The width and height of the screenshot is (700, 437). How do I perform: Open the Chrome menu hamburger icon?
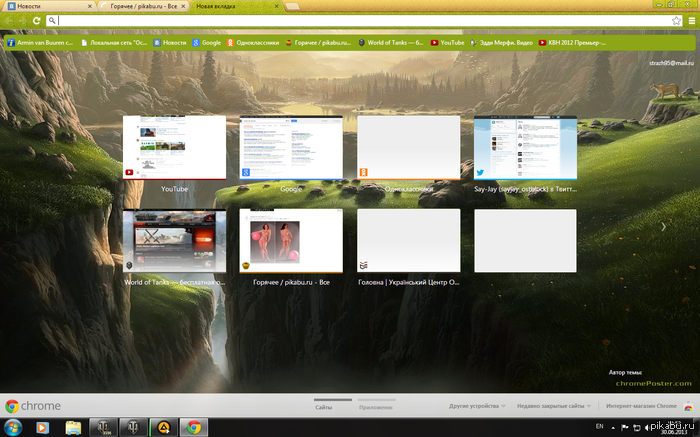pyautogui.click(x=692, y=21)
